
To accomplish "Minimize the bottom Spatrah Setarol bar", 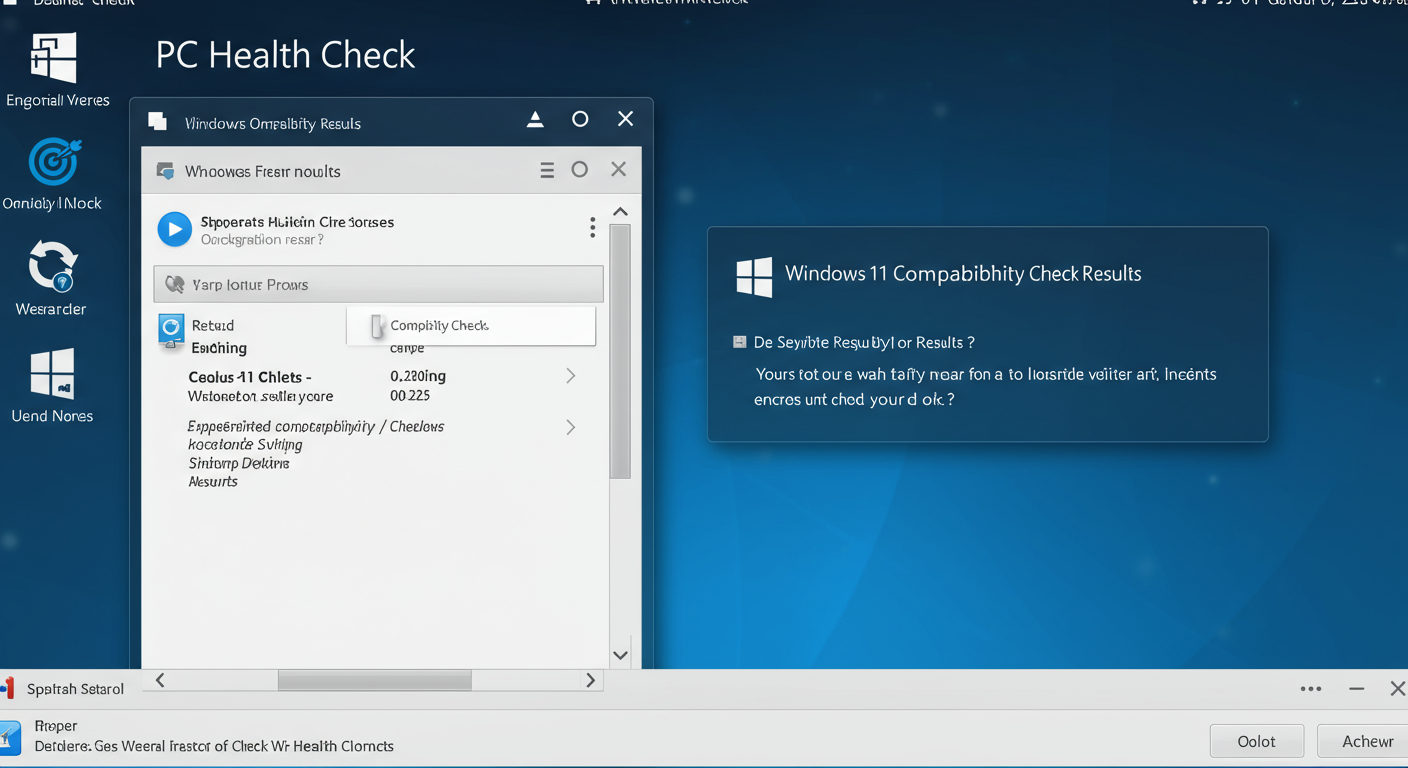I will click(1356, 689).
